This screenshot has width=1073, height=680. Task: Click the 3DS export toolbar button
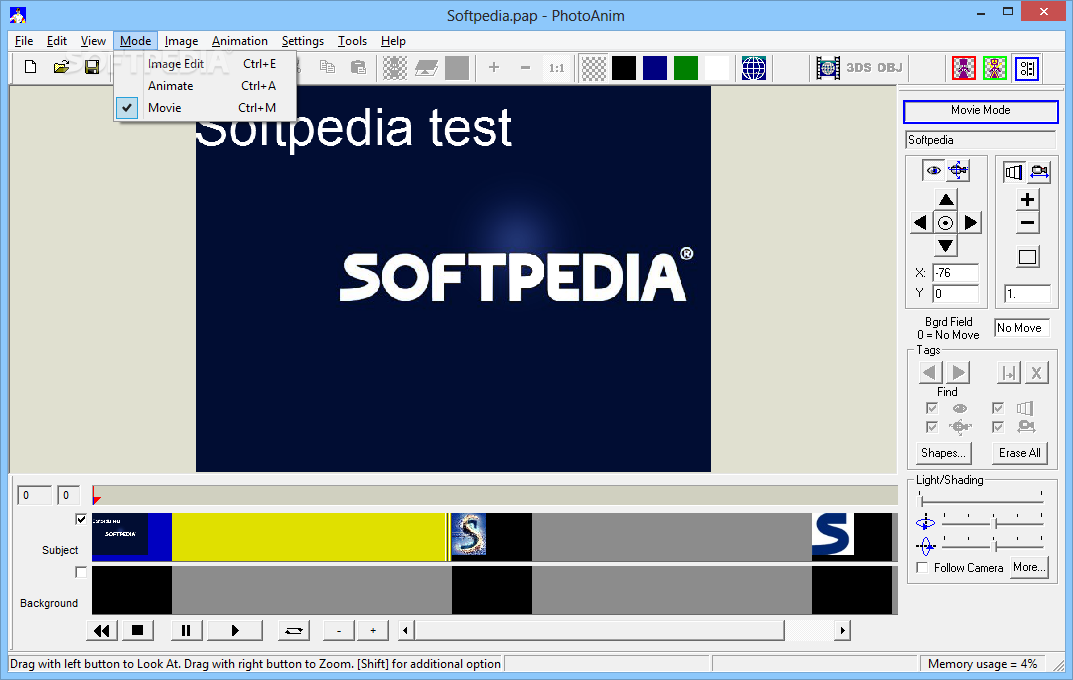tap(859, 68)
